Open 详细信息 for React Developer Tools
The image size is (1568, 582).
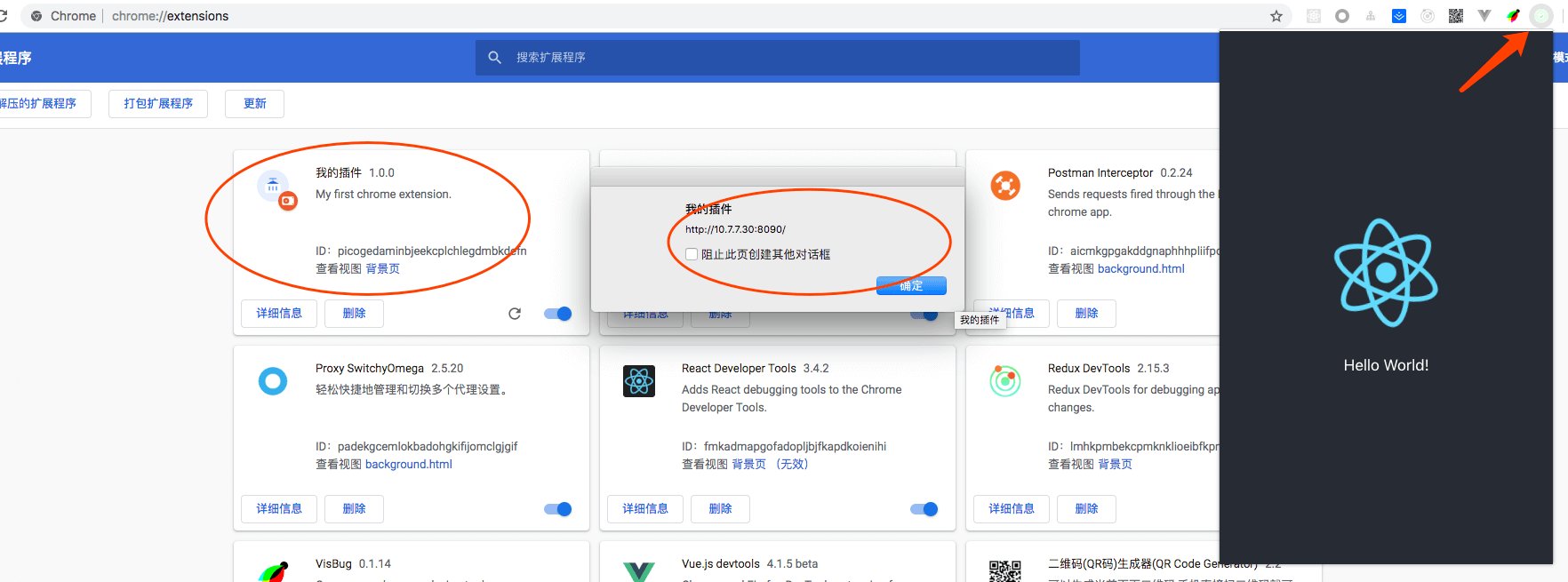coord(645,509)
